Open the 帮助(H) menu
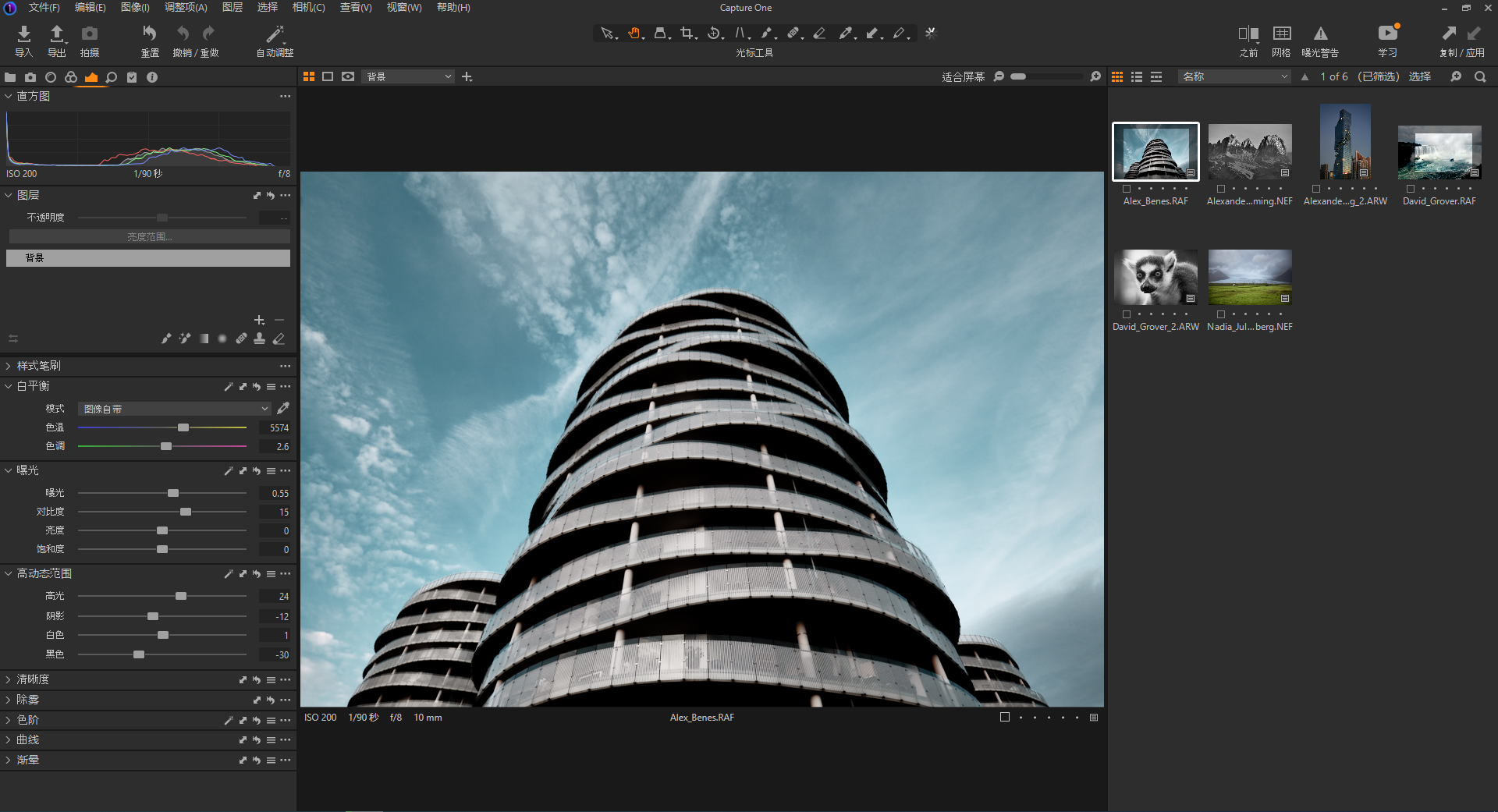 coord(453,7)
